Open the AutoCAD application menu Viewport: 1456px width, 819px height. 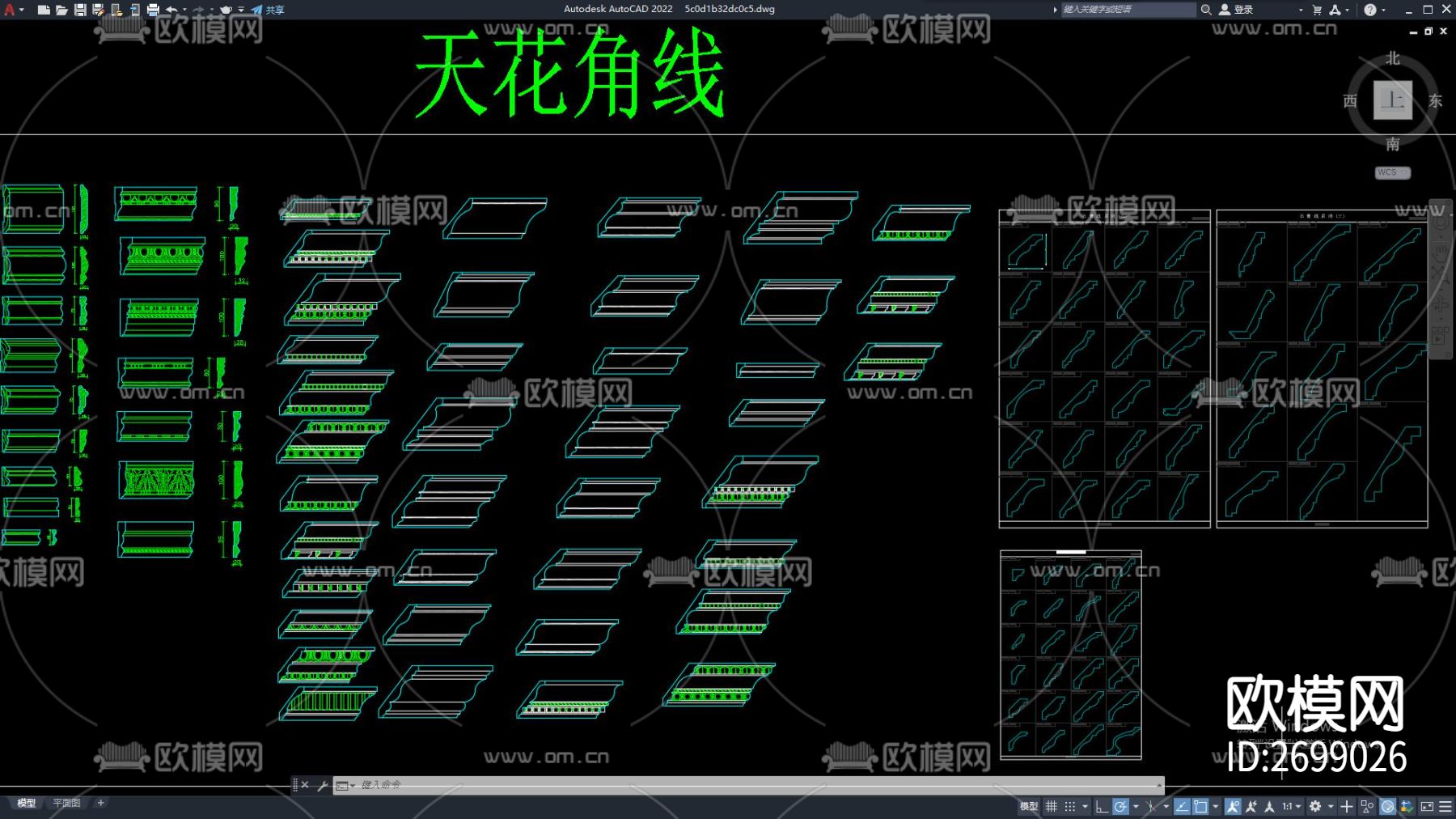[11, 10]
